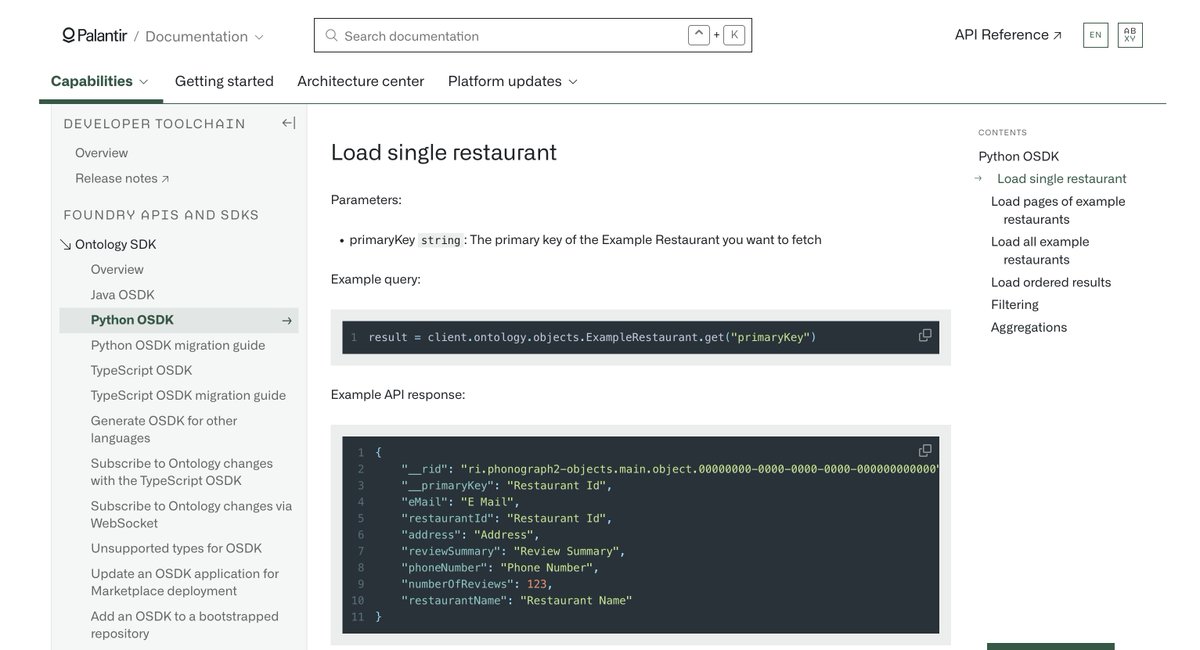Viewport: 1200px width, 650px height.
Task: Open Overview under Developer Toolchain
Action: click(x=101, y=153)
